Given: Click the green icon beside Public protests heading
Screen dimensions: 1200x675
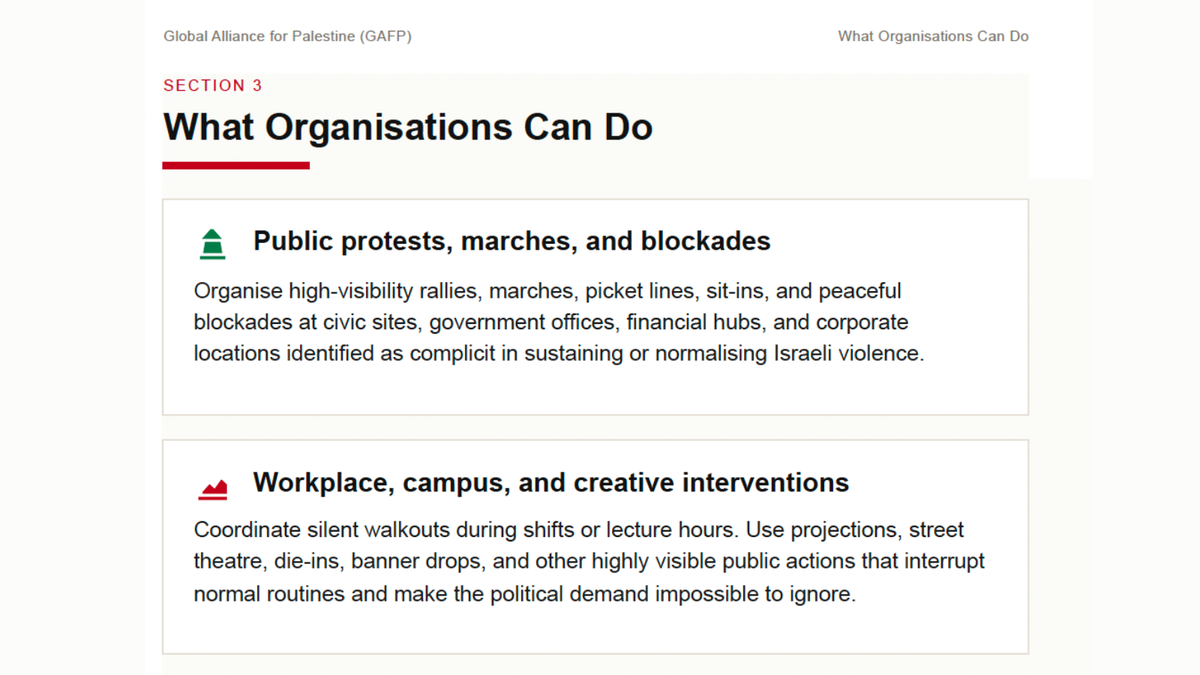Looking at the screenshot, I should 212,244.
